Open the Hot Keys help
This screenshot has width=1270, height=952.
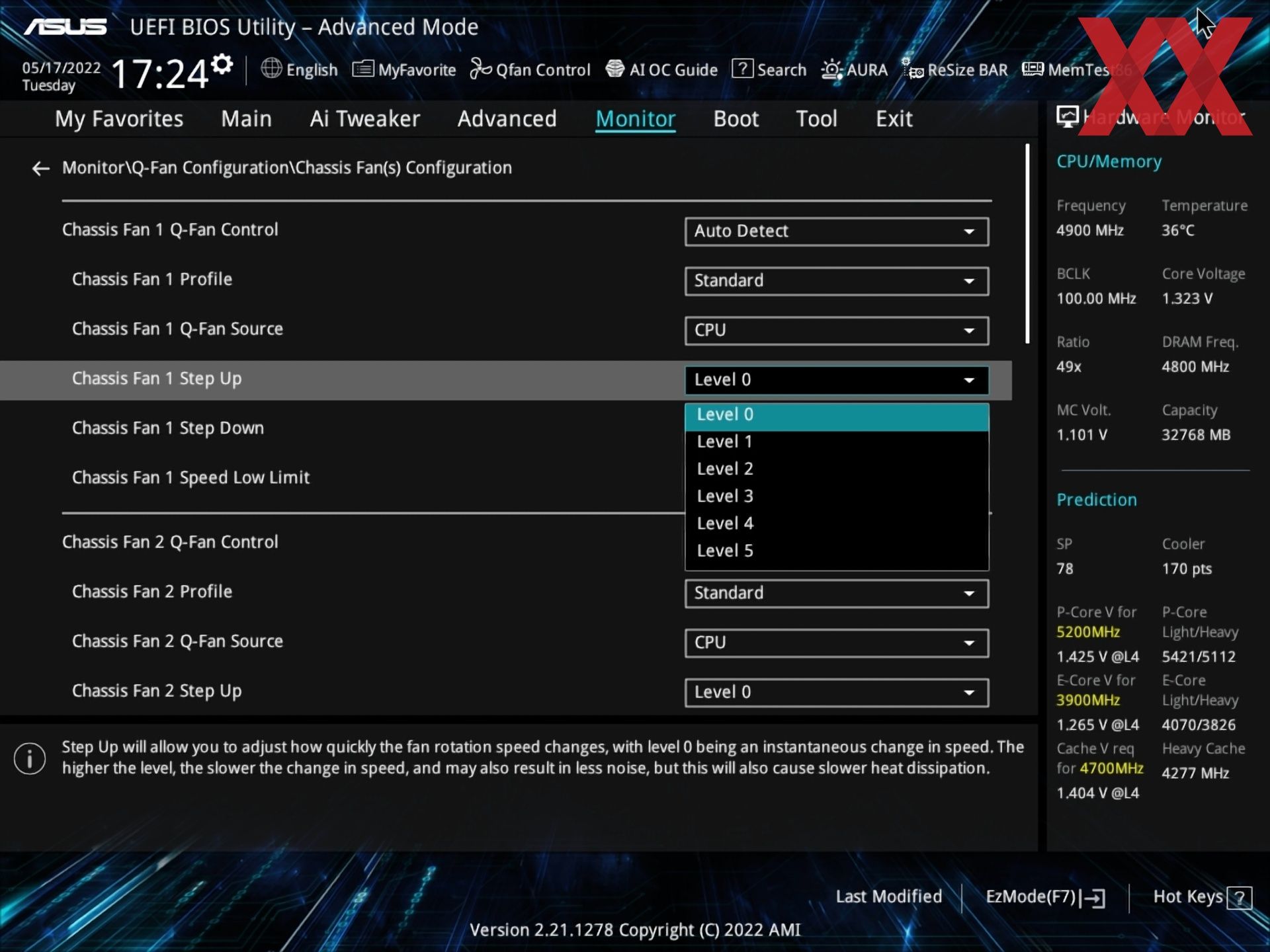1202,897
